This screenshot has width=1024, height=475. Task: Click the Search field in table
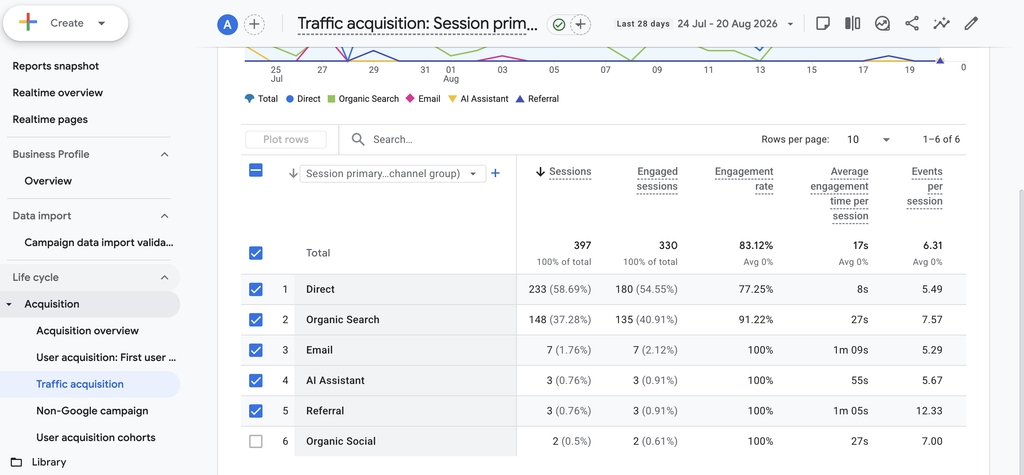click(549, 139)
